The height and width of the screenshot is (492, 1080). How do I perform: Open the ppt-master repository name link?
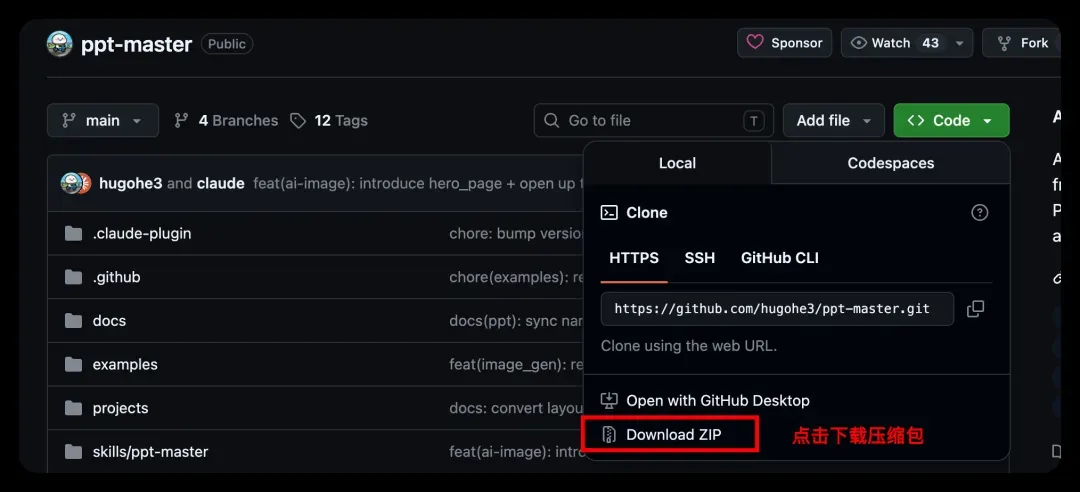[x=136, y=44]
